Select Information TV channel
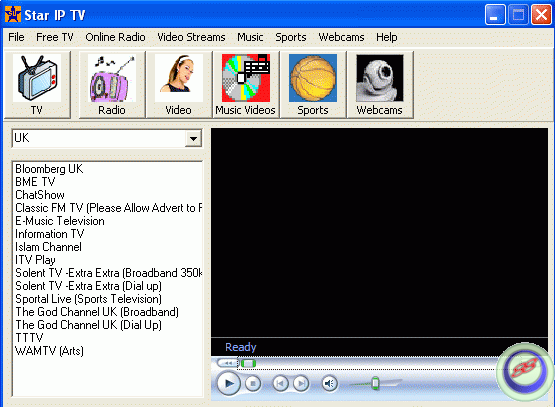The height and width of the screenshot is (407, 555). point(50,234)
